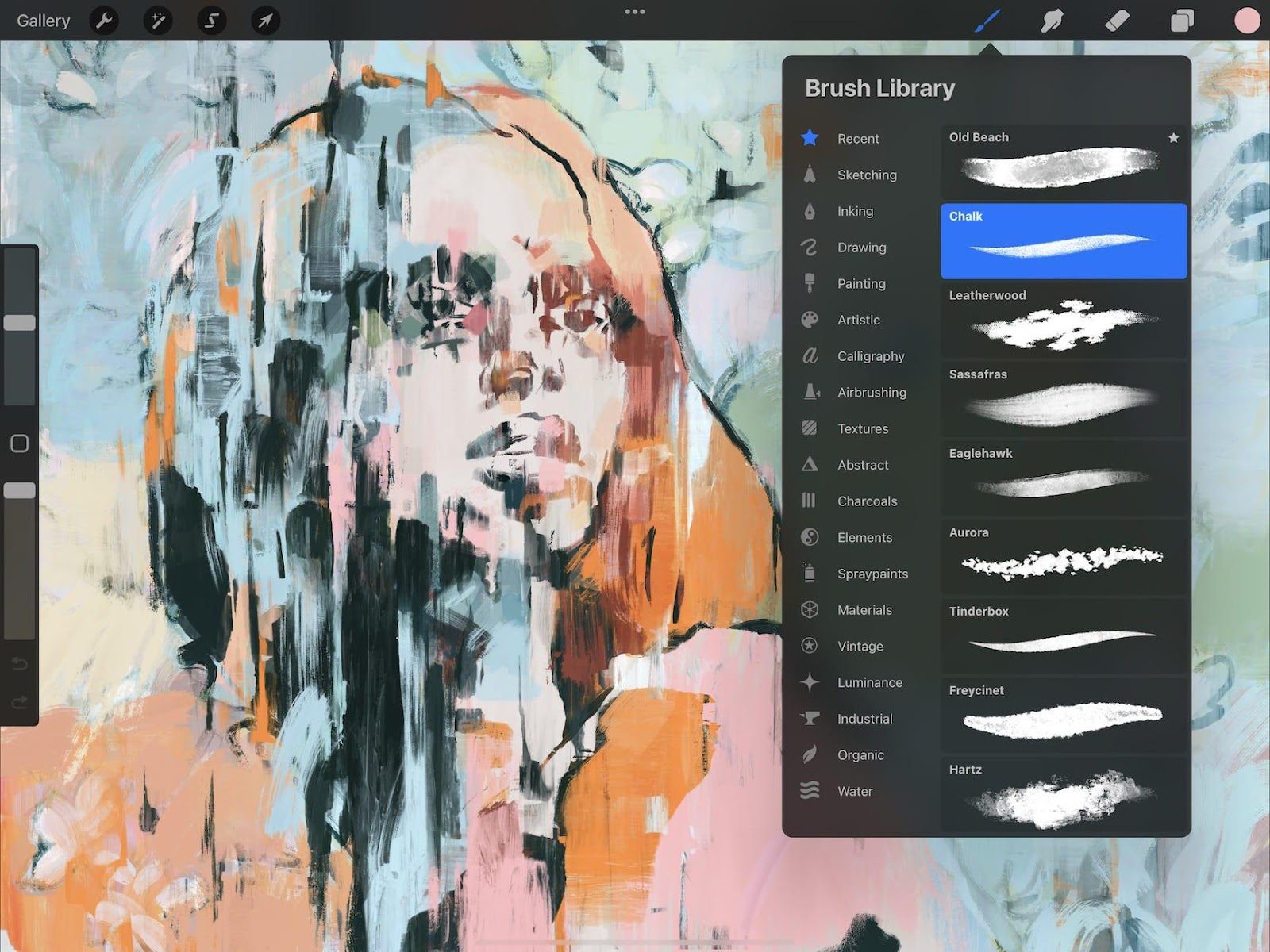
Task: Toggle the favorite star on Old Beach brush
Action: tap(1174, 137)
